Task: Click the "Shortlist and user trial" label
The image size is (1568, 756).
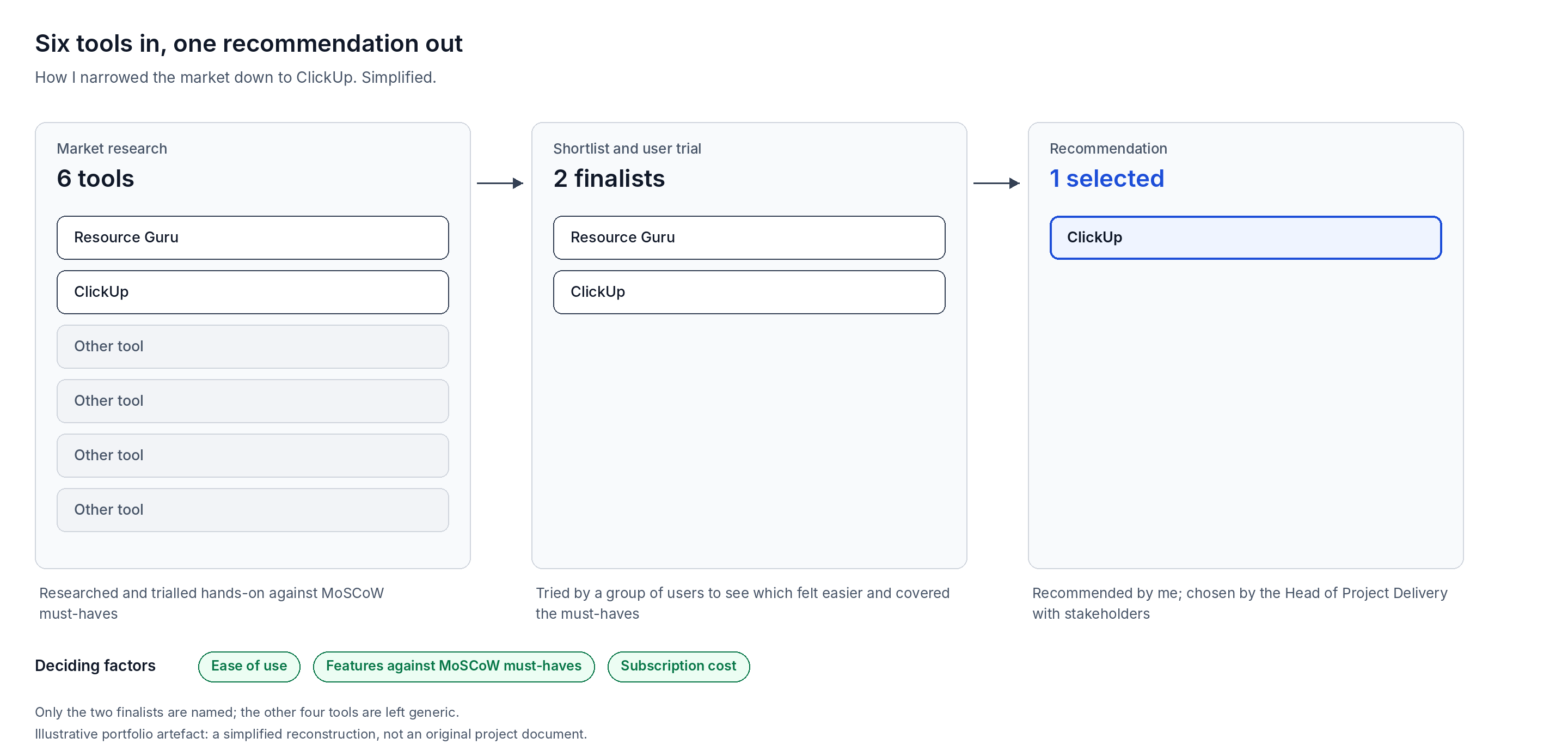Action: (x=627, y=149)
